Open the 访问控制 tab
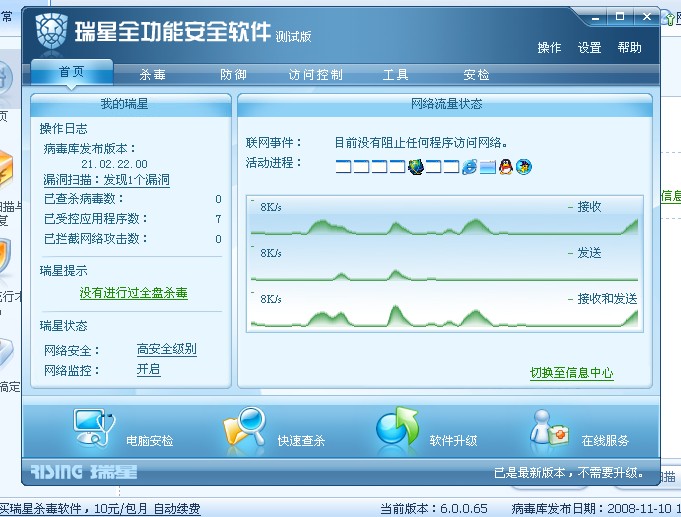Viewport: 681px width, 517px height. (x=316, y=75)
